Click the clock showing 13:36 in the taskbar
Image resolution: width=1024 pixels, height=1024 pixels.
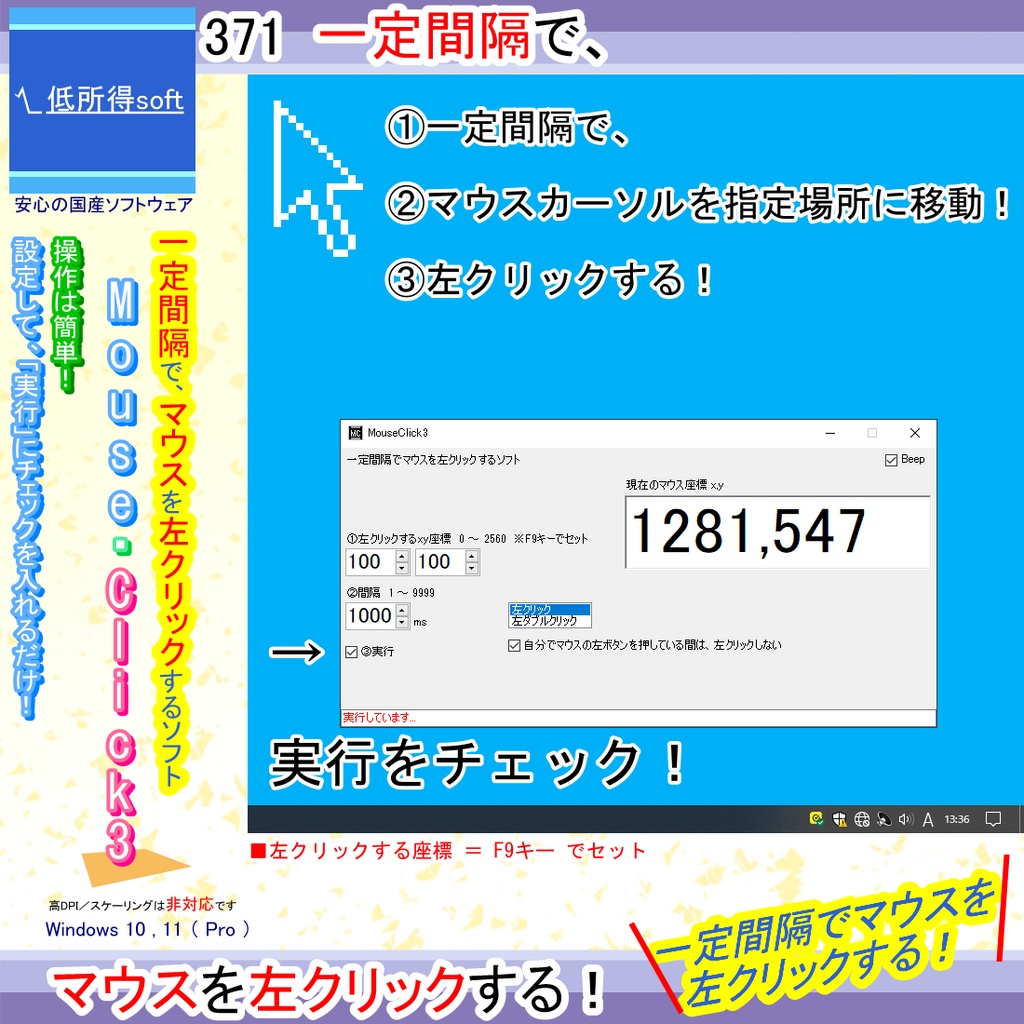click(x=958, y=819)
